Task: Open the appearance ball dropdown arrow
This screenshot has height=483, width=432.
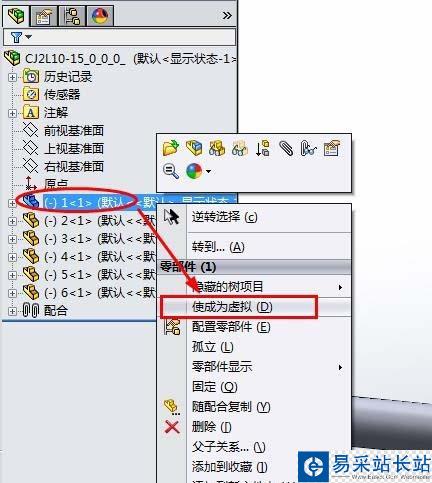Action: pos(208,172)
